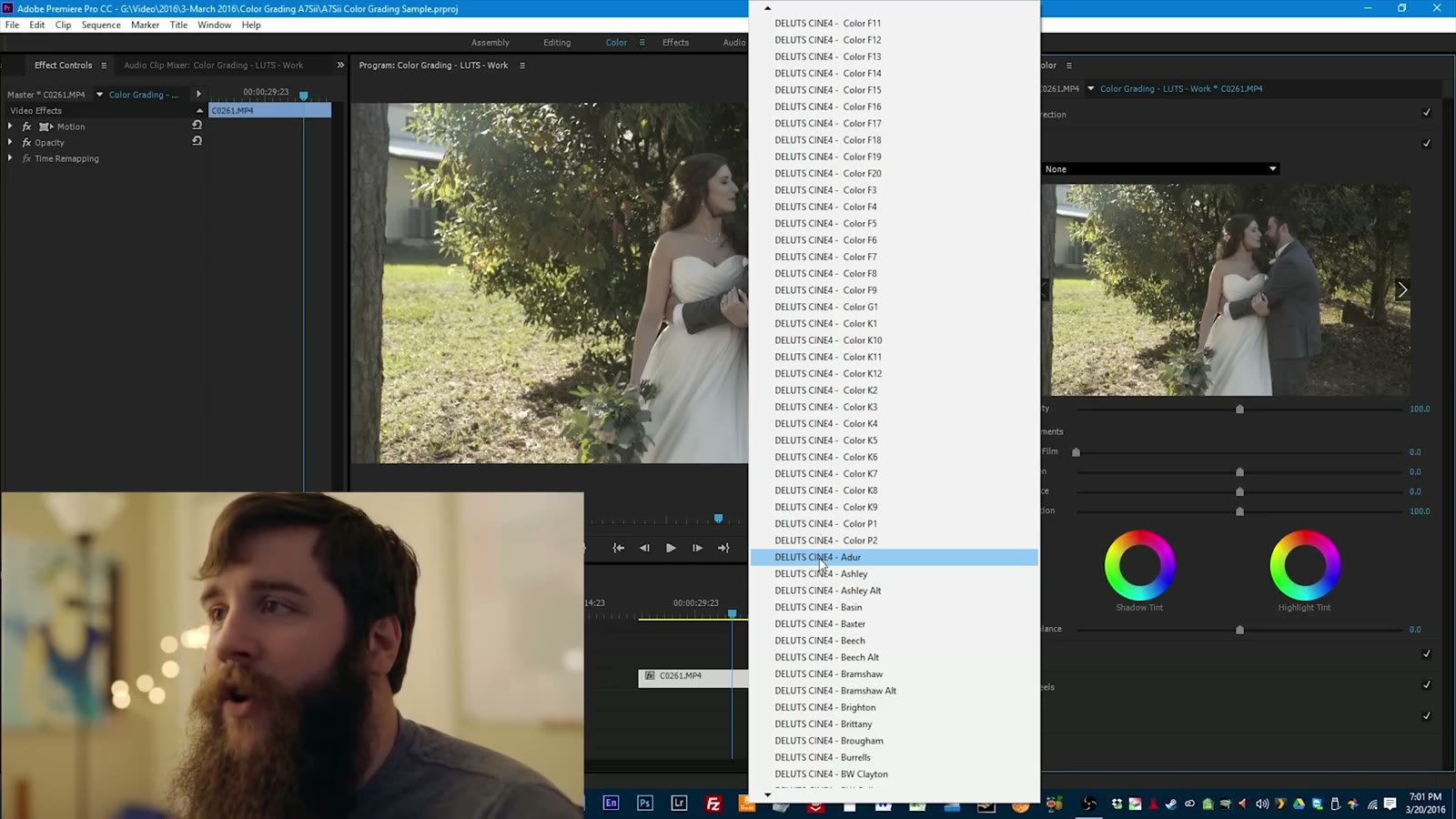Viewport: 1456px width, 819px height.
Task: Toggle the Opacity fx effect icon
Action: [26, 143]
